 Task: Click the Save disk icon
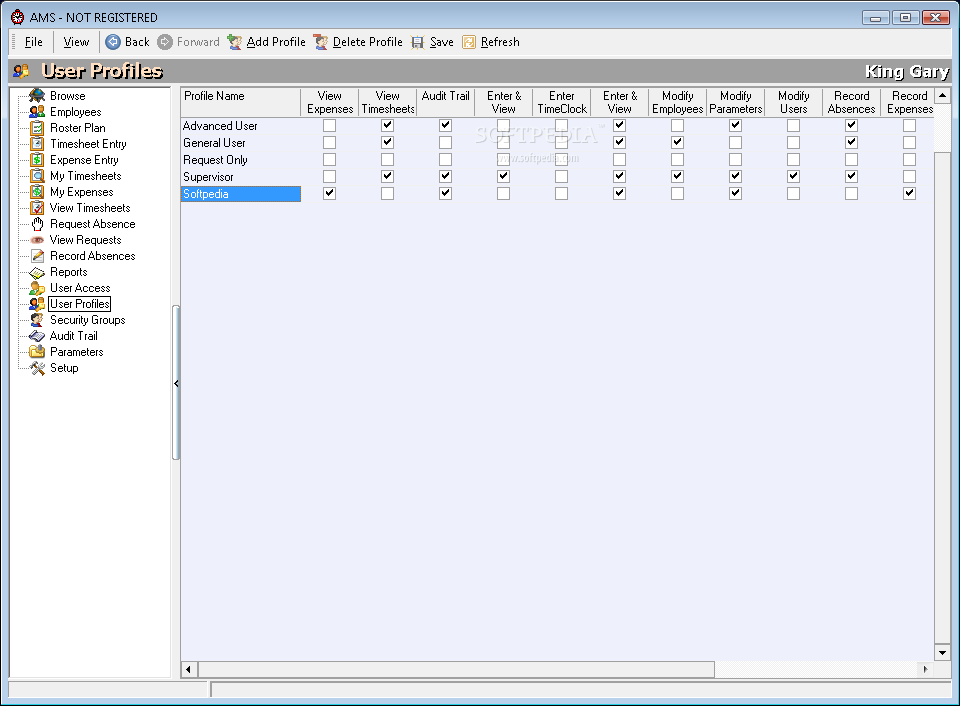pyautogui.click(x=418, y=42)
